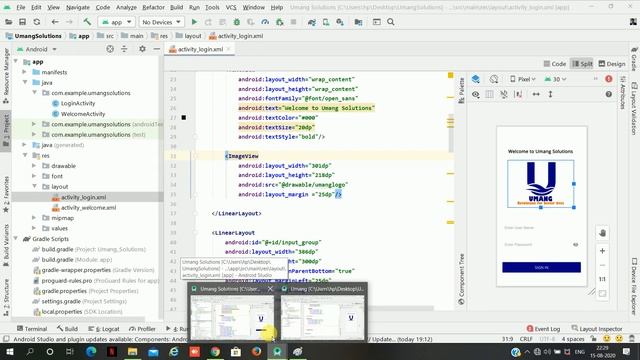Collapse the Gradle Scripts node
This screenshot has height=360, width=640.
tap(16, 239)
